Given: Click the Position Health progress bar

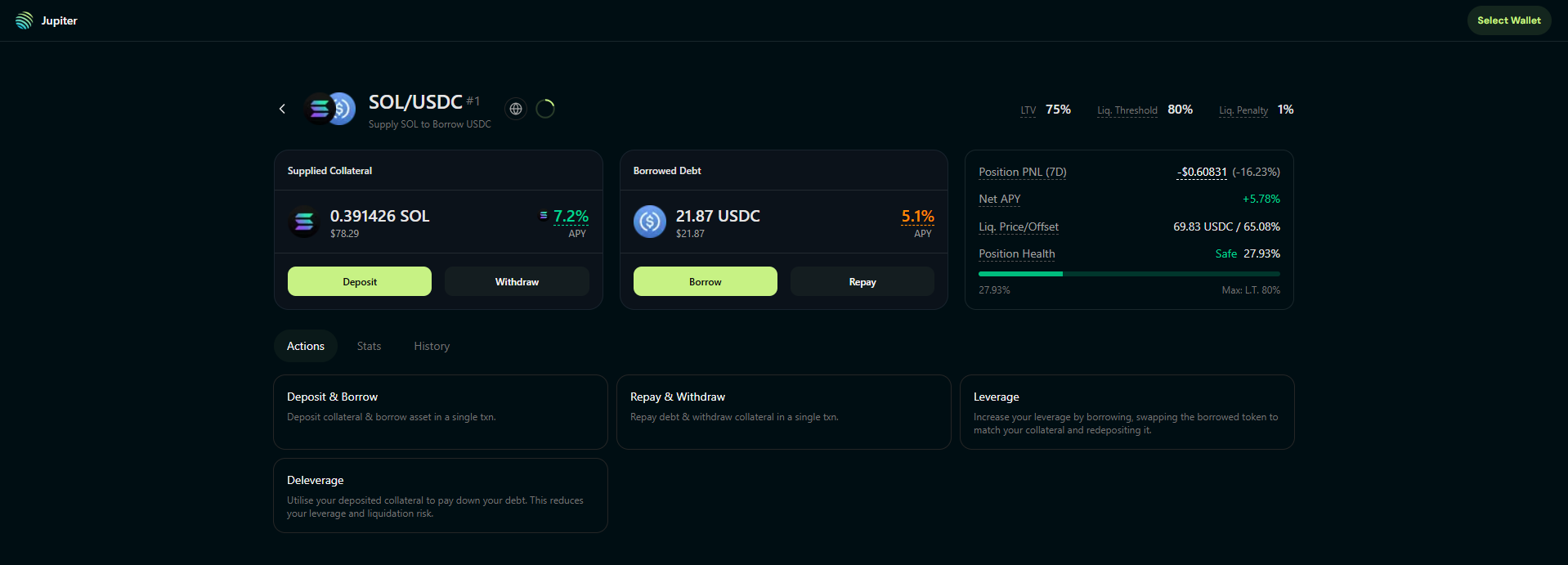Looking at the screenshot, I should pos(1129,274).
